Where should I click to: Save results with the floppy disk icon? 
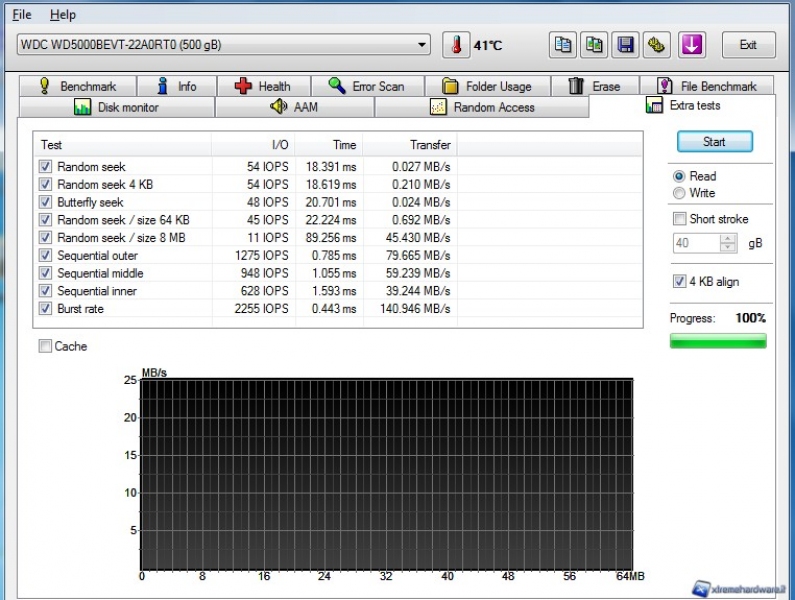coord(626,45)
